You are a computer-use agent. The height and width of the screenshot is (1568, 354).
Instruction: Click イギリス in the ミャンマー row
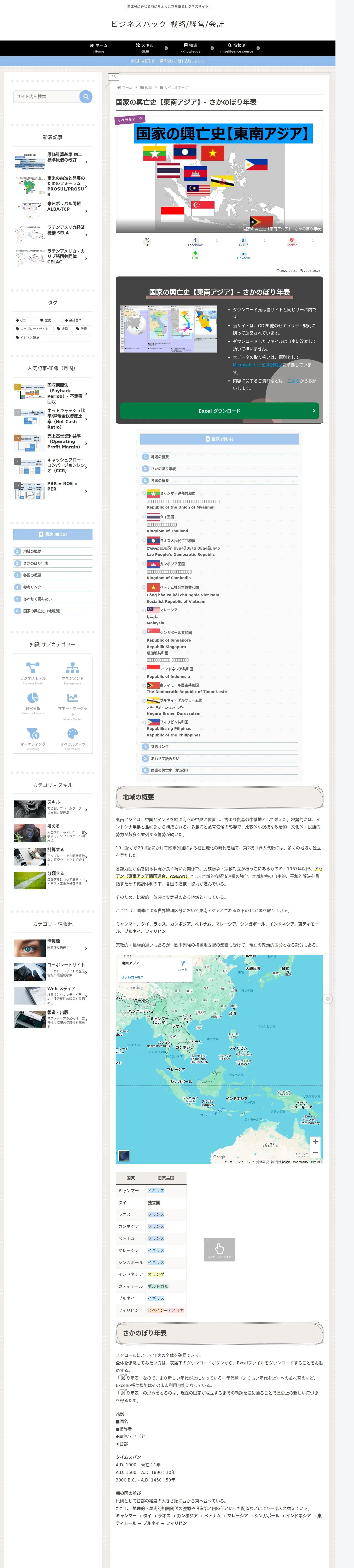tap(156, 1191)
